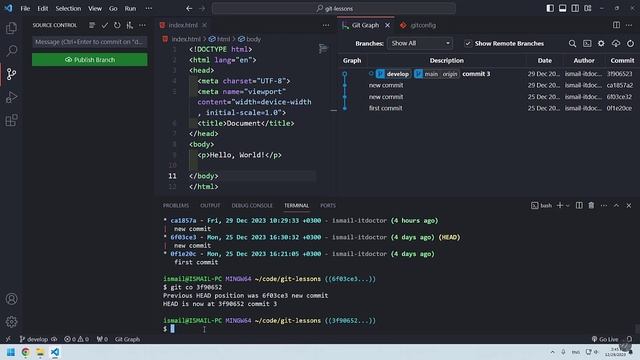
Task: Split the Git Graph editor right
Action: tap(616, 25)
